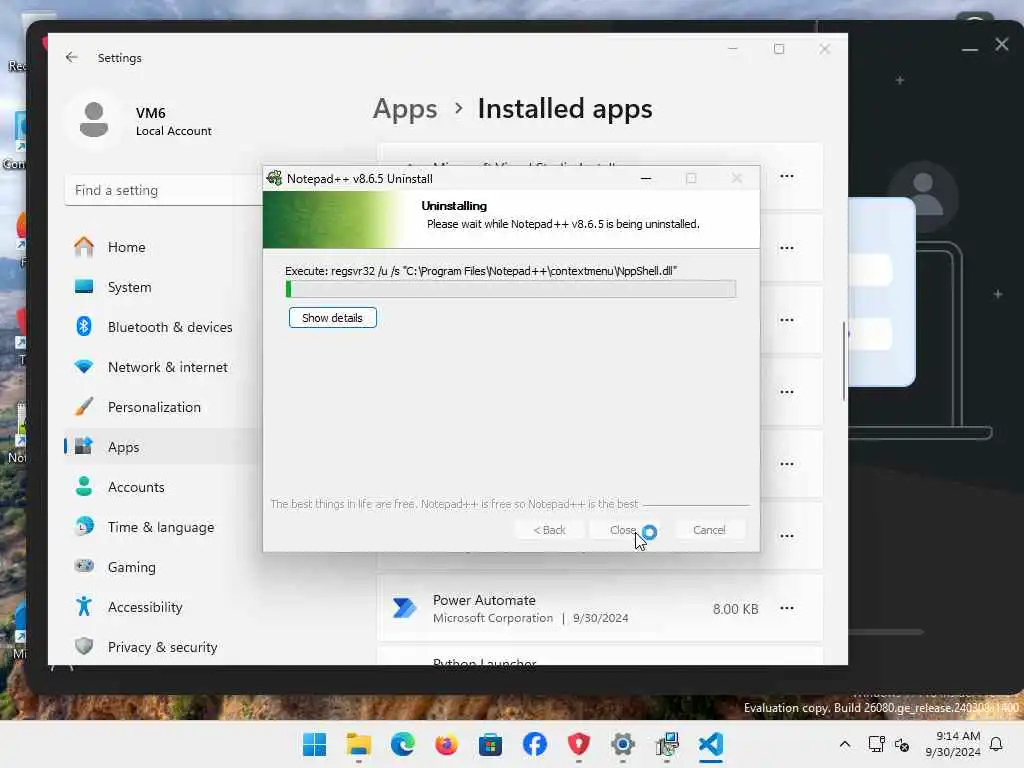Click the Power Automate app name
This screenshot has width=1024, height=768.
tap(484, 600)
